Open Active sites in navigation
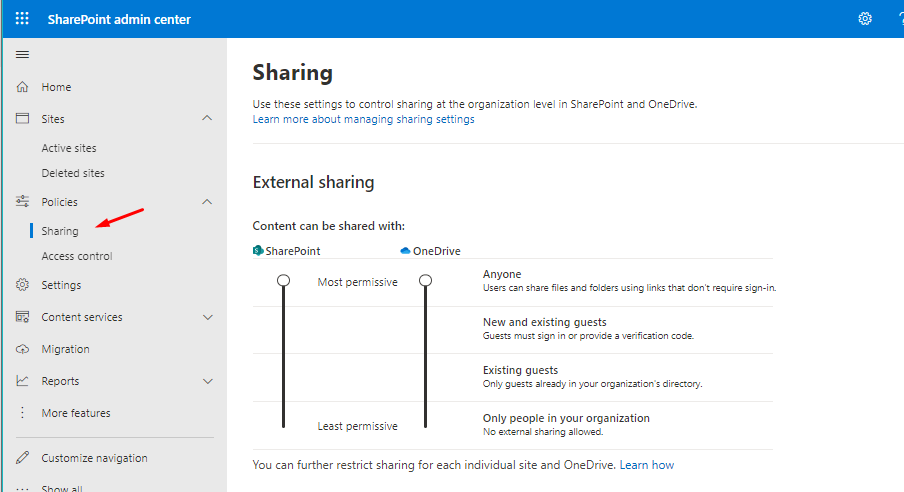 point(69,148)
